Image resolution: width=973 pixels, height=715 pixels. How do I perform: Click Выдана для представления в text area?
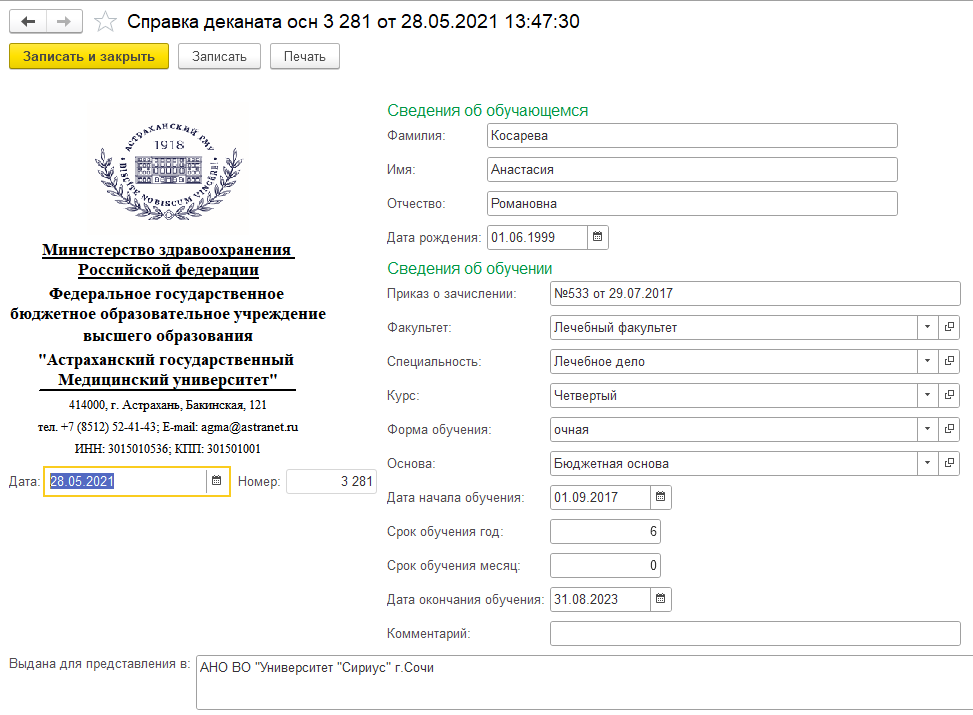click(x=585, y=682)
